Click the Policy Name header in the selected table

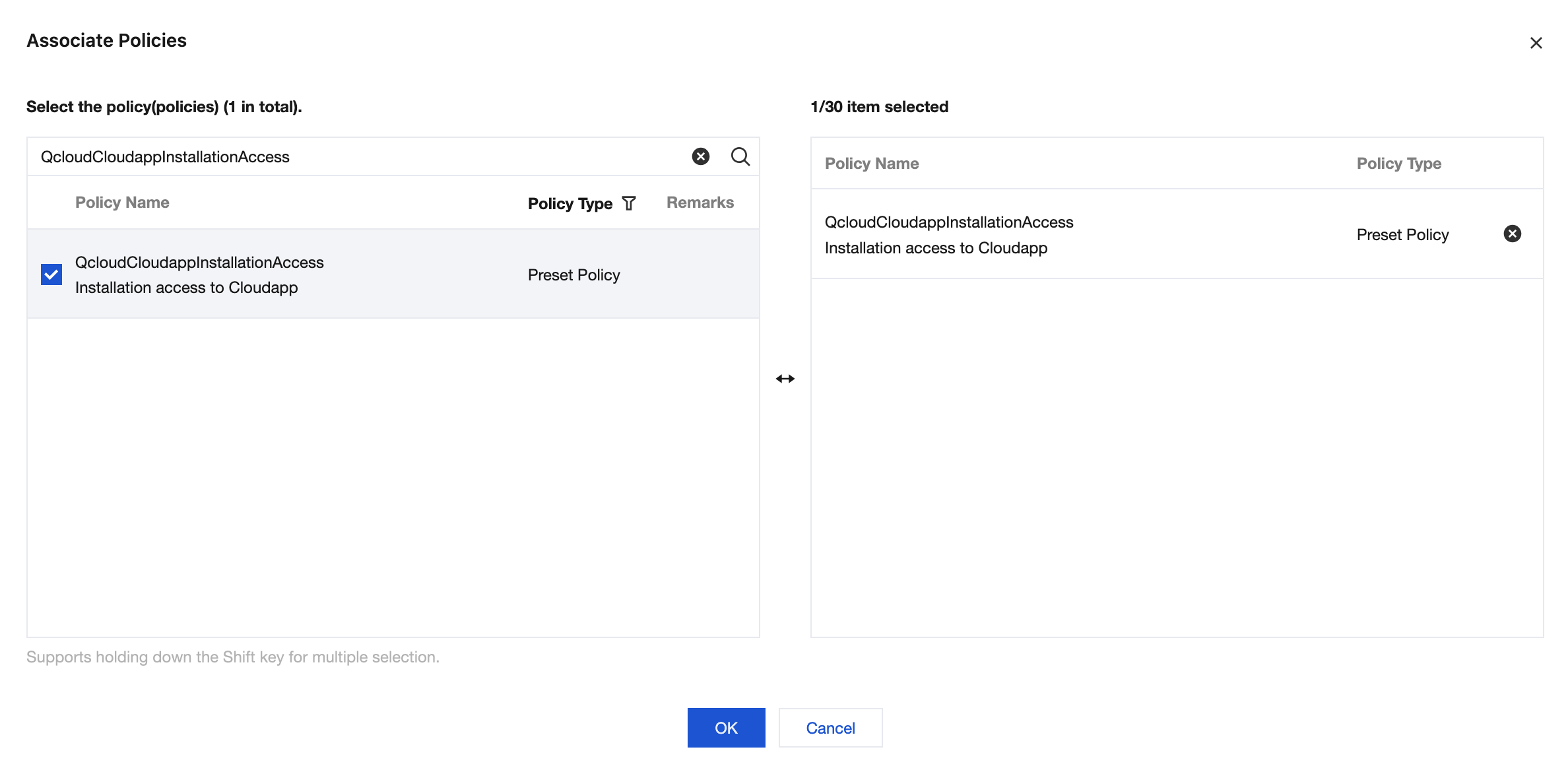click(x=871, y=164)
